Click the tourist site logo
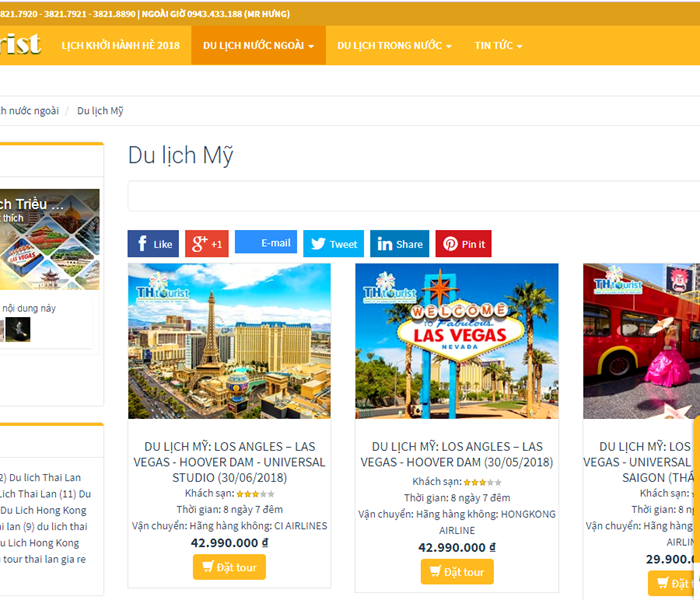Image resolution: width=700 pixels, height=600 pixels. [20, 44]
